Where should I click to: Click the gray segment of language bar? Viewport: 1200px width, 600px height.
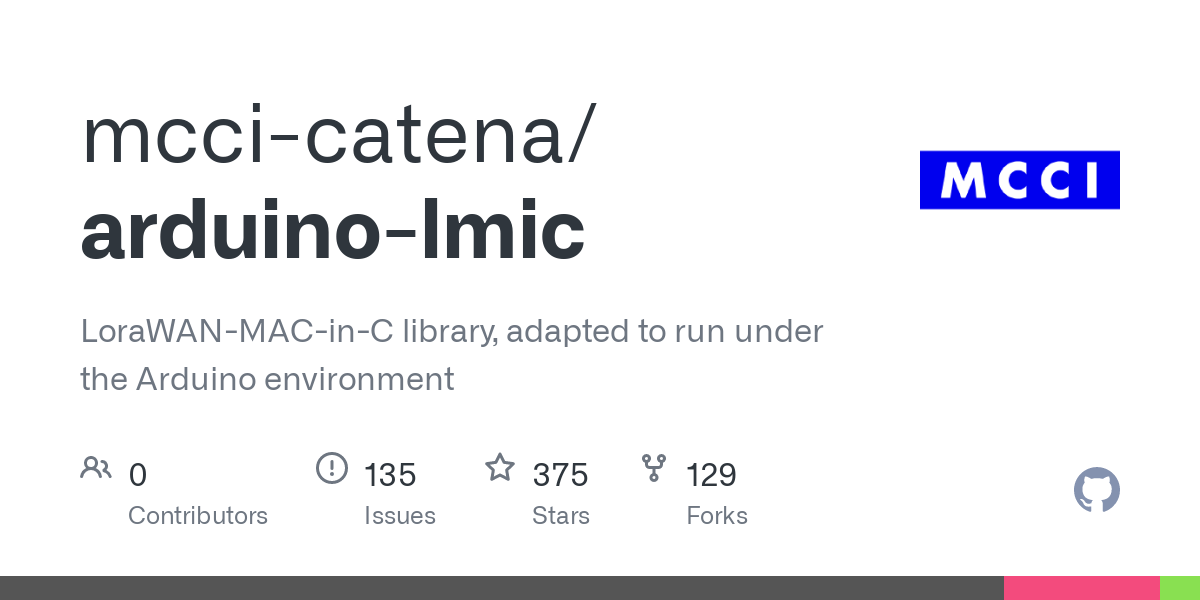(x=500, y=588)
